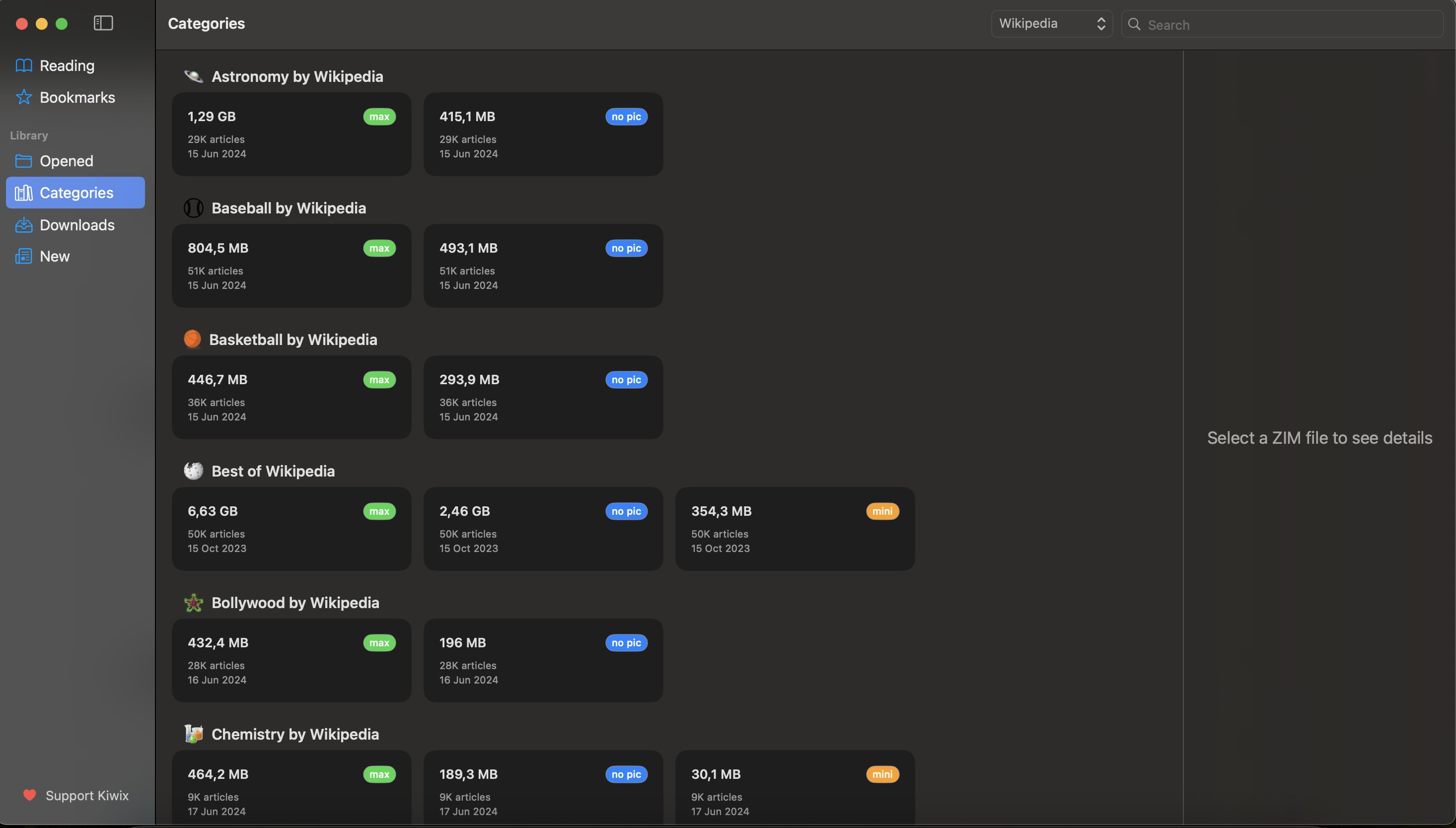The height and width of the screenshot is (828, 1456).
Task: Click the Best of Wikipedia globe icon
Action: coord(193,471)
